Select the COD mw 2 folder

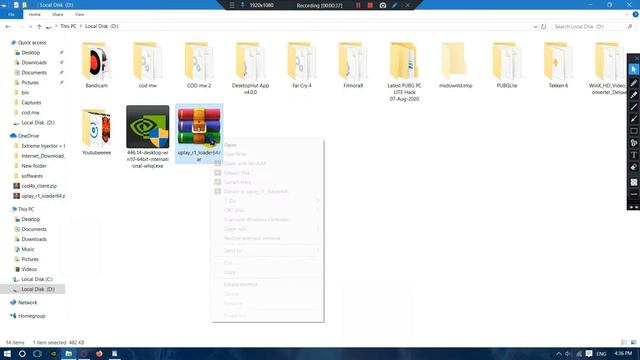pyautogui.click(x=199, y=65)
